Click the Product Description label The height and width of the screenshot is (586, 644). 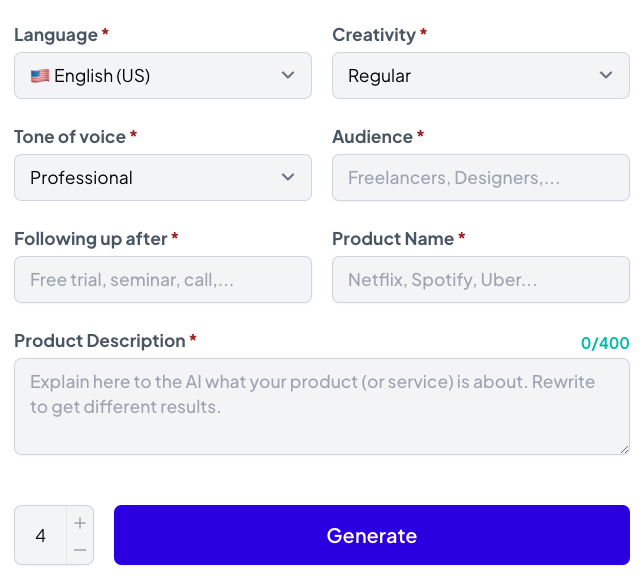[x=100, y=341]
